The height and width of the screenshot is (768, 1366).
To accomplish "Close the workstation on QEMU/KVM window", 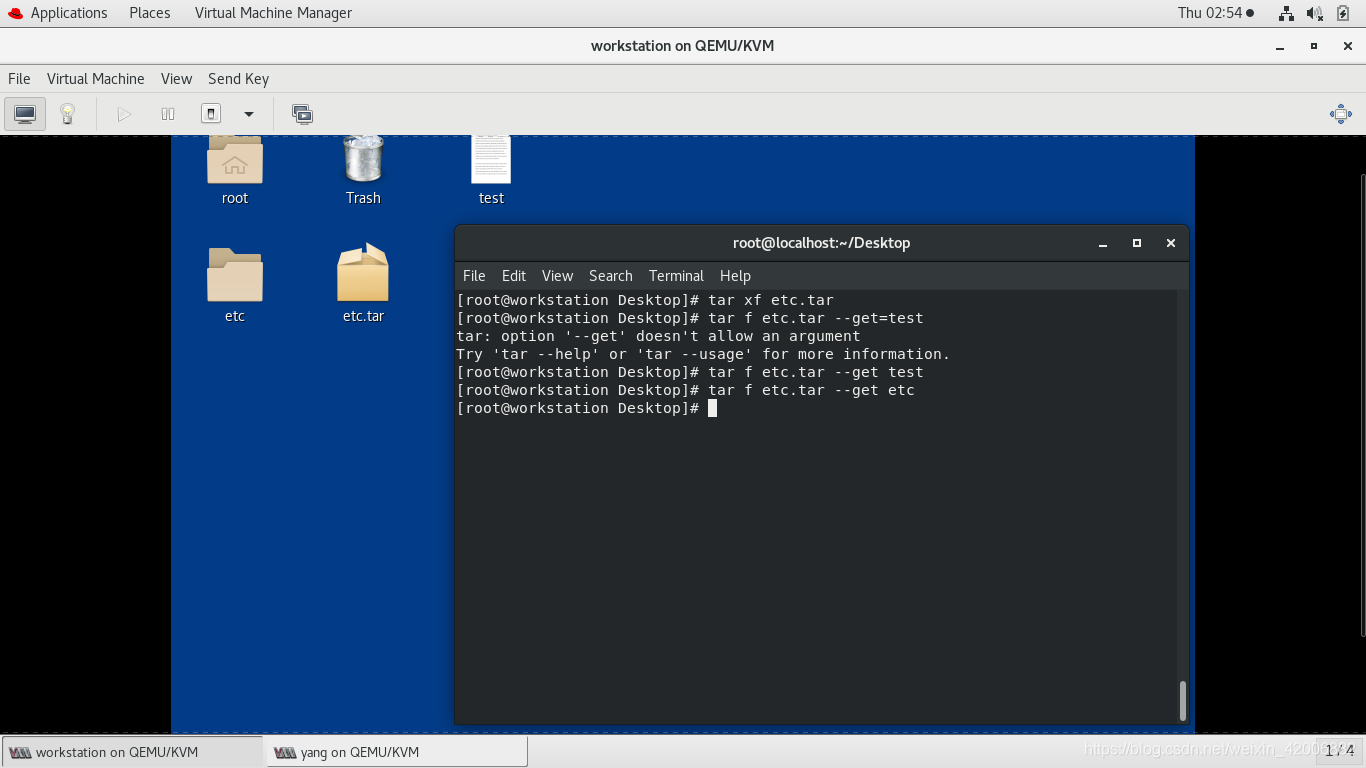I will [x=1348, y=46].
